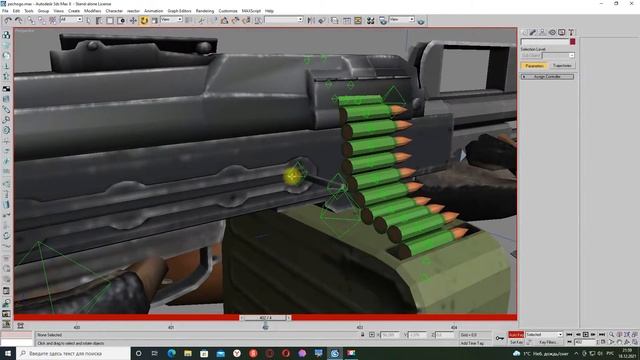Open File Explorer from the taskbar
The width and height of the screenshot is (640, 360).
188,353
